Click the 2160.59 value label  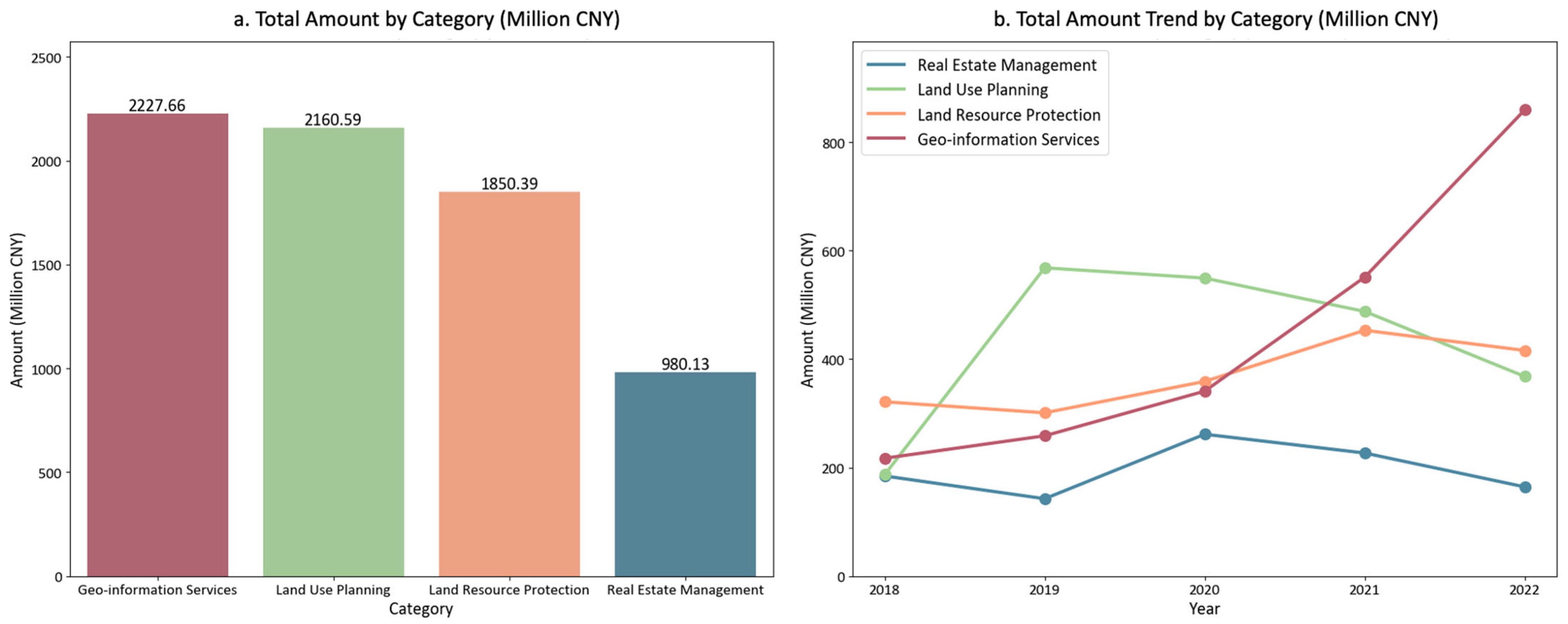333,119
